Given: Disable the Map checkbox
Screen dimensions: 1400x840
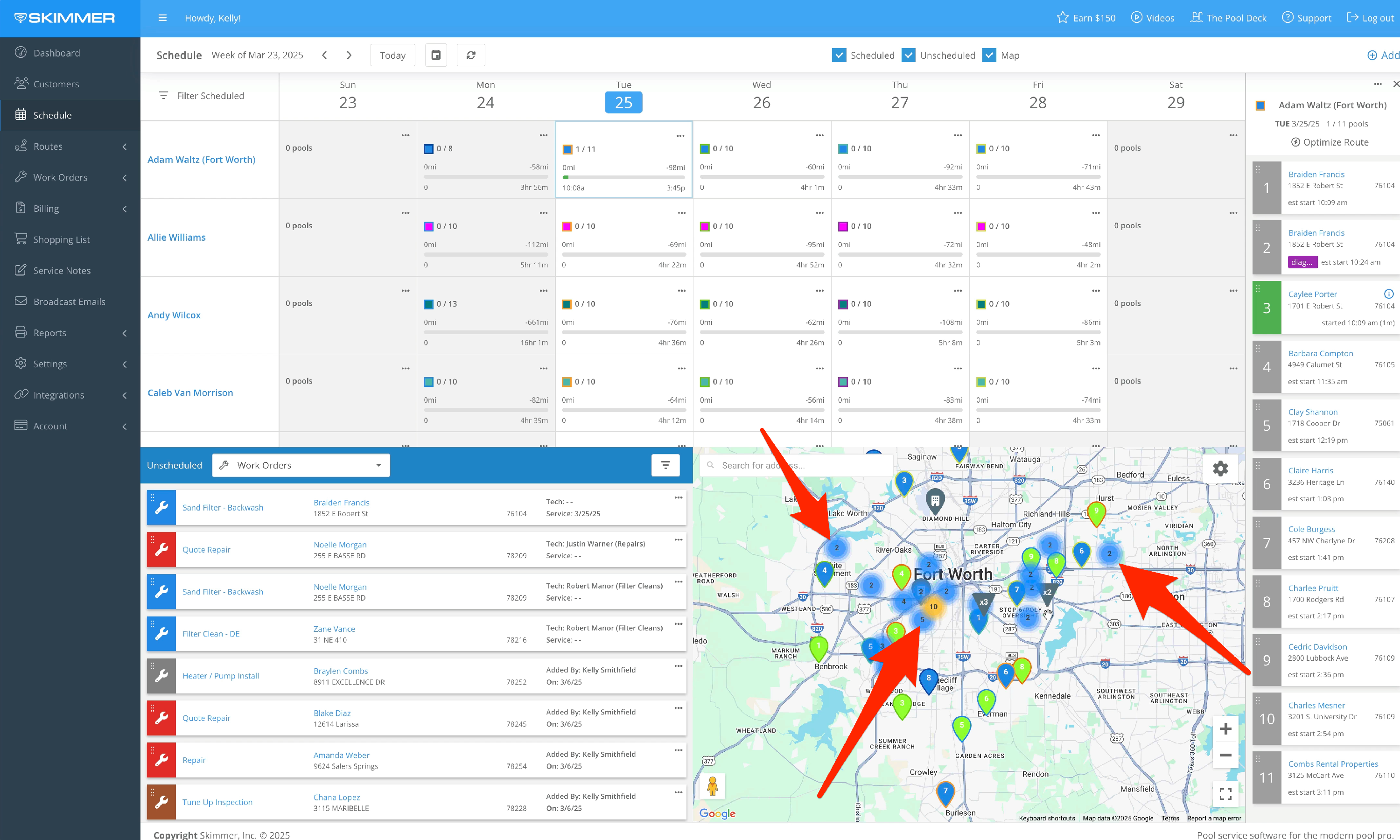Looking at the screenshot, I should click(989, 55).
